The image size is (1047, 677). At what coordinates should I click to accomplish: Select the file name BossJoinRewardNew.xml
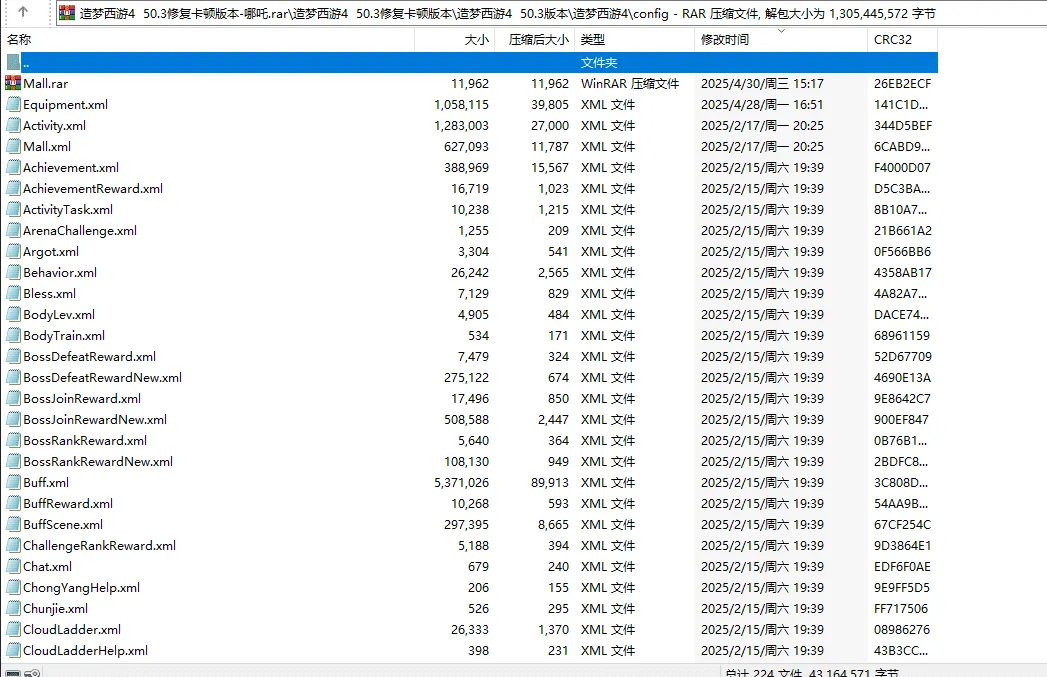point(95,419)
